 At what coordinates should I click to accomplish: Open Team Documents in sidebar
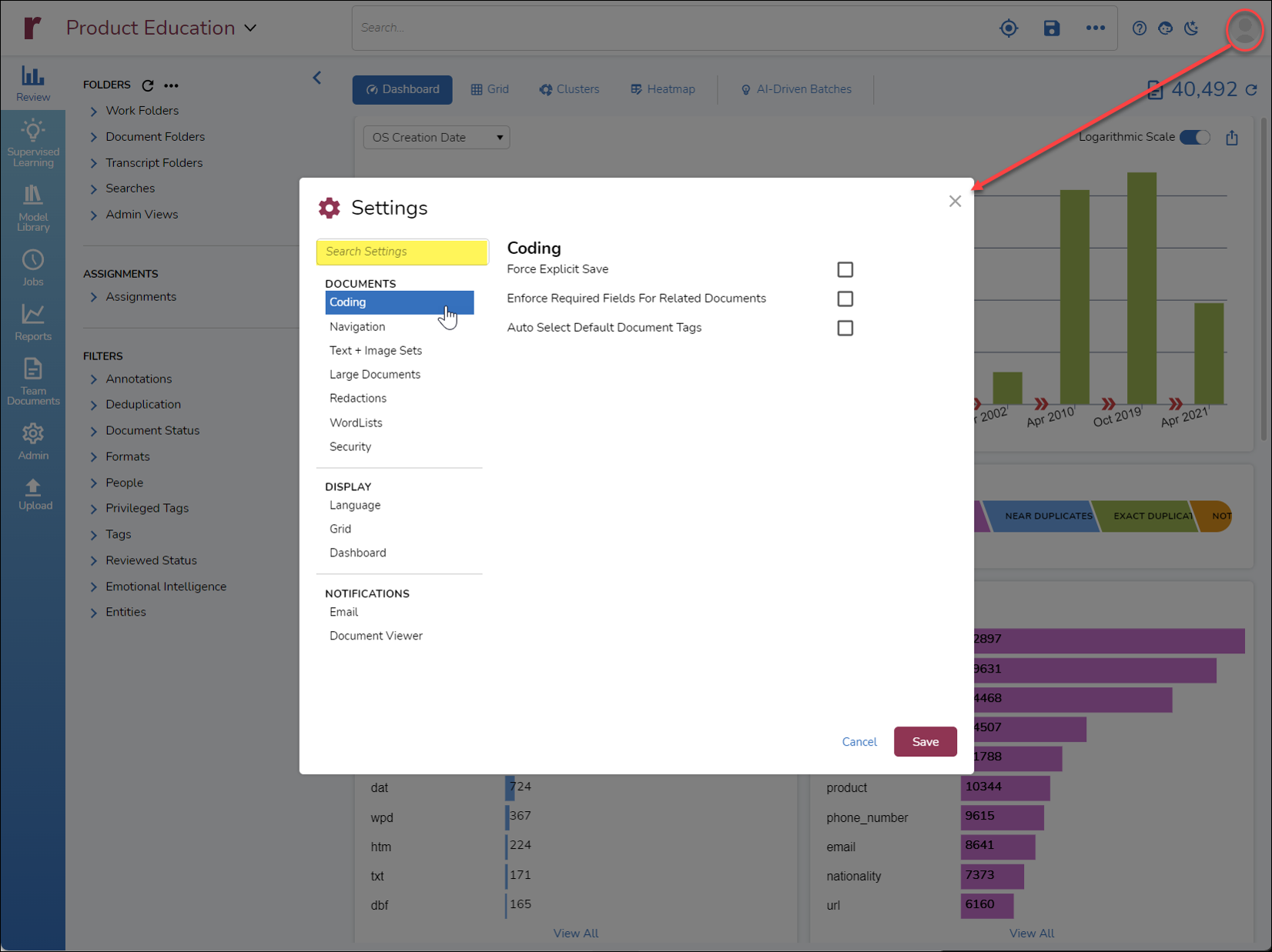(33, 382)
